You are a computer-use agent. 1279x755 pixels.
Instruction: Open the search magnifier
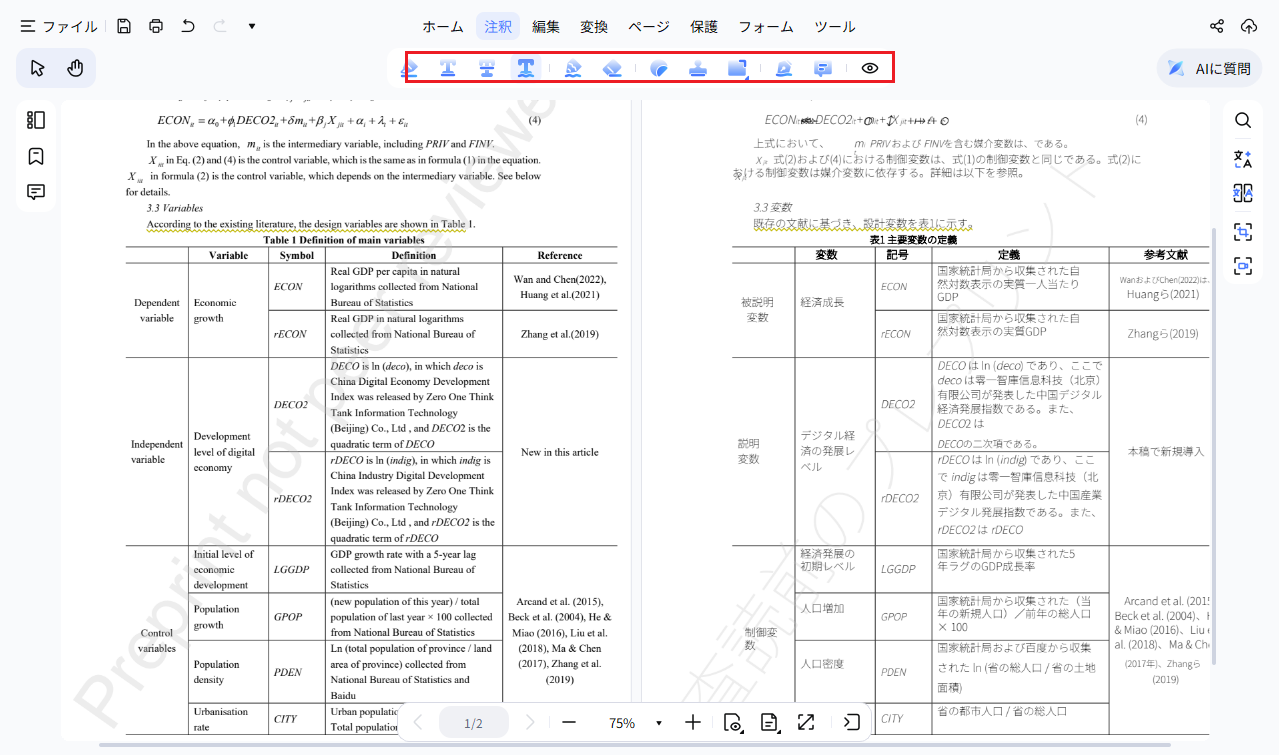1243,120
